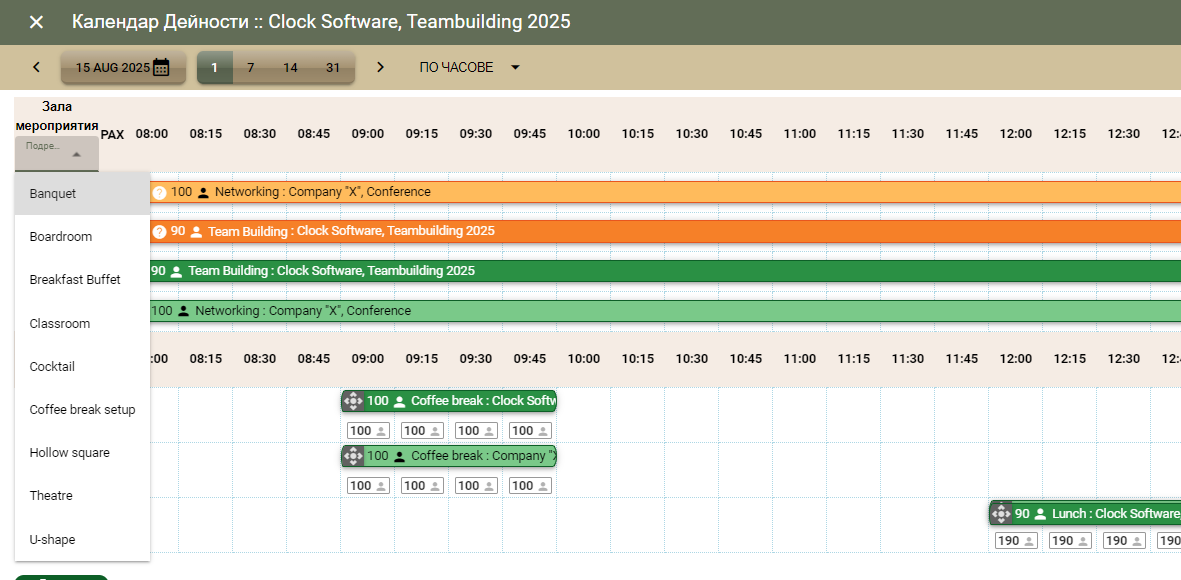Click the lower 11:30 time header

(x=908, y=359)
